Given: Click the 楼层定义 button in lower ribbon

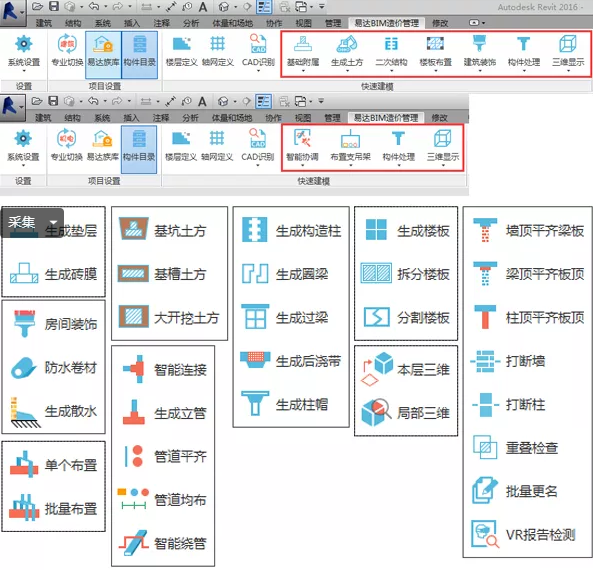Looking at the screenshot, I should pyautogui.click(x=181, y=147).
